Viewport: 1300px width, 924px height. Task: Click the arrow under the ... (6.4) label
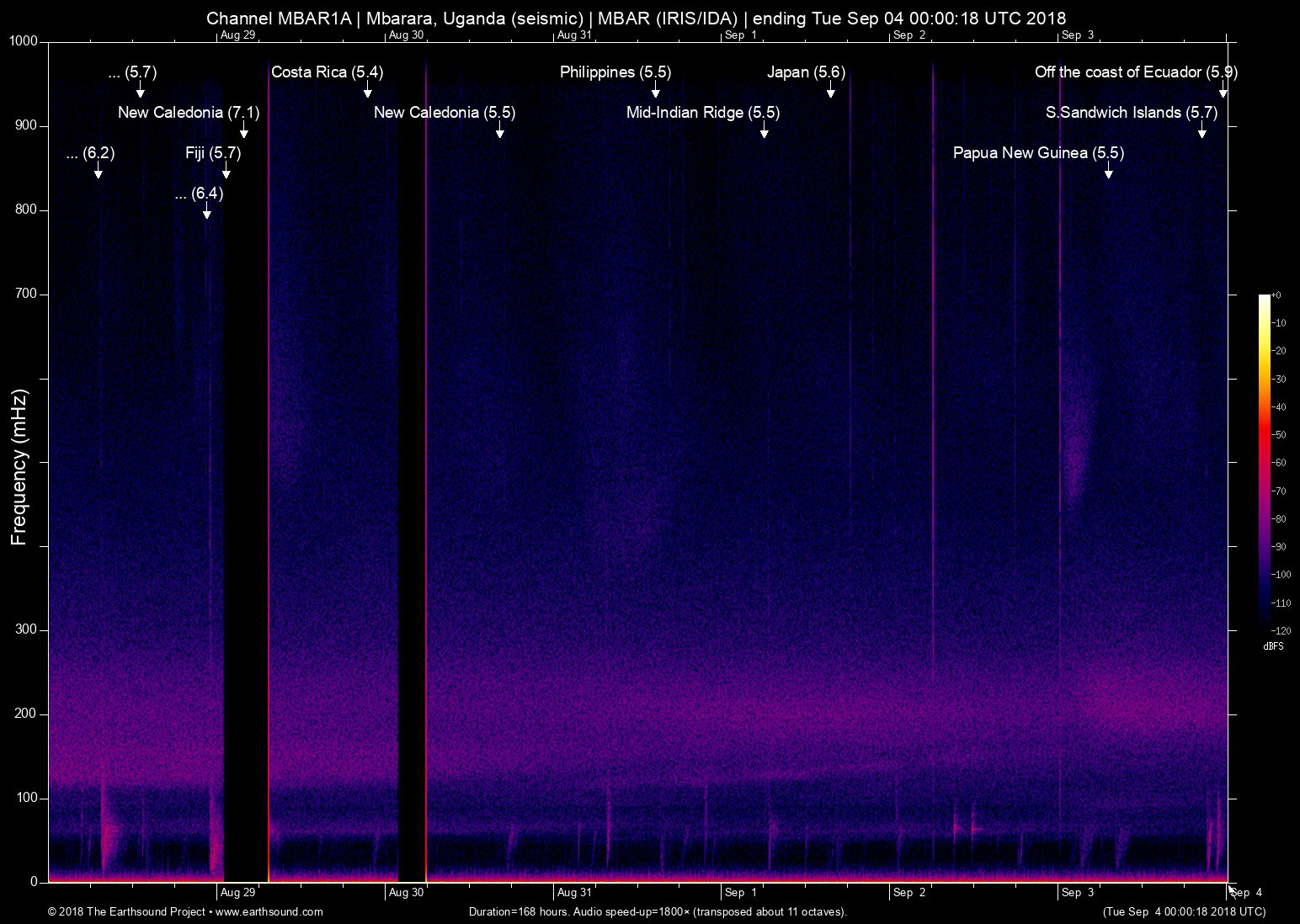(207, 211)
